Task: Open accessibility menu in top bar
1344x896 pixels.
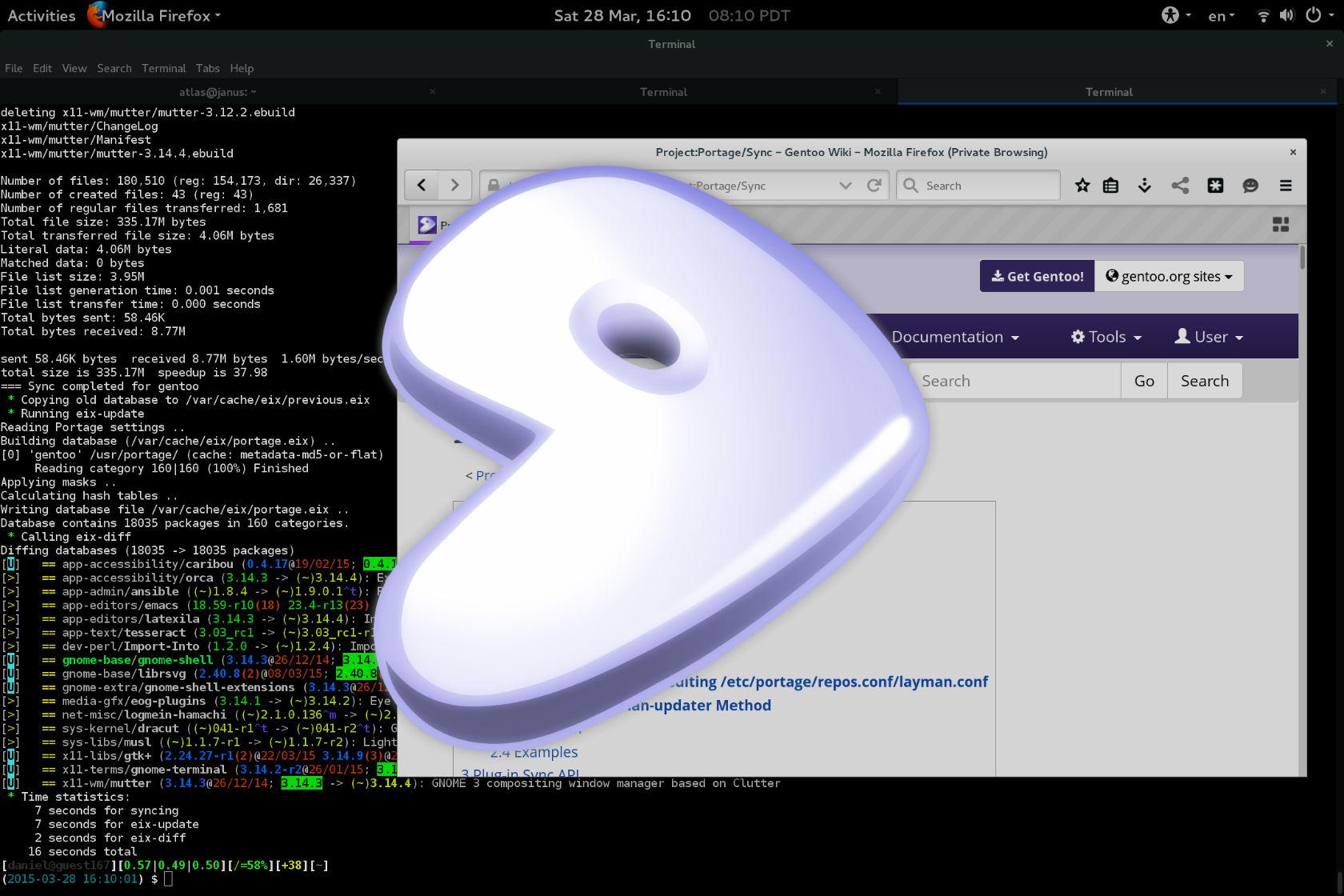Action: click(x=1176, y=15)
